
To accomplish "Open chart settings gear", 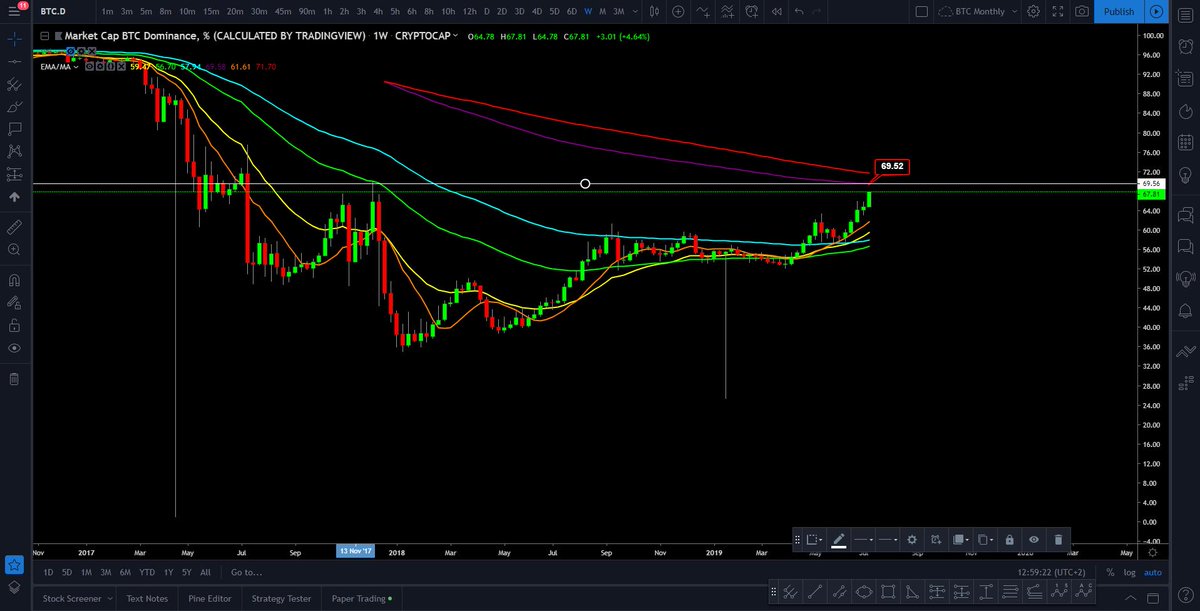I will [1033, 12].
